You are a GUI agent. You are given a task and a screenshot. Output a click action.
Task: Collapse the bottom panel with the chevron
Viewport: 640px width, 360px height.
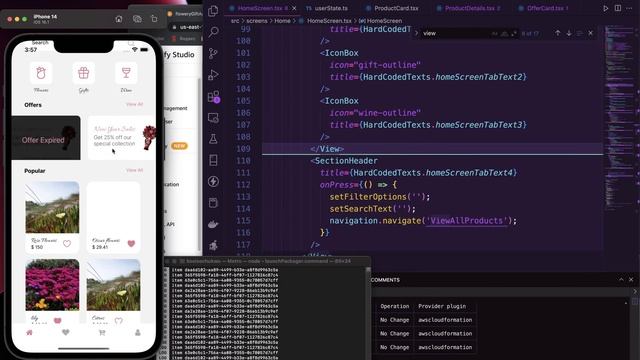(x=621, y=280)
